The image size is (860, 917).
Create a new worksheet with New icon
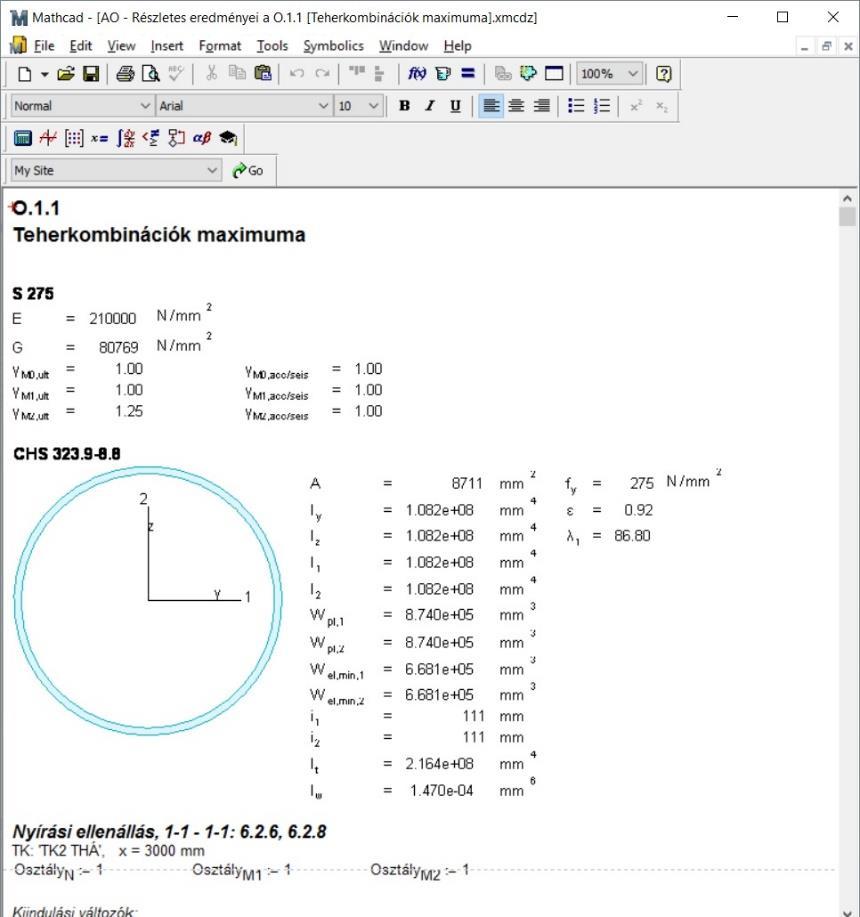25,74
